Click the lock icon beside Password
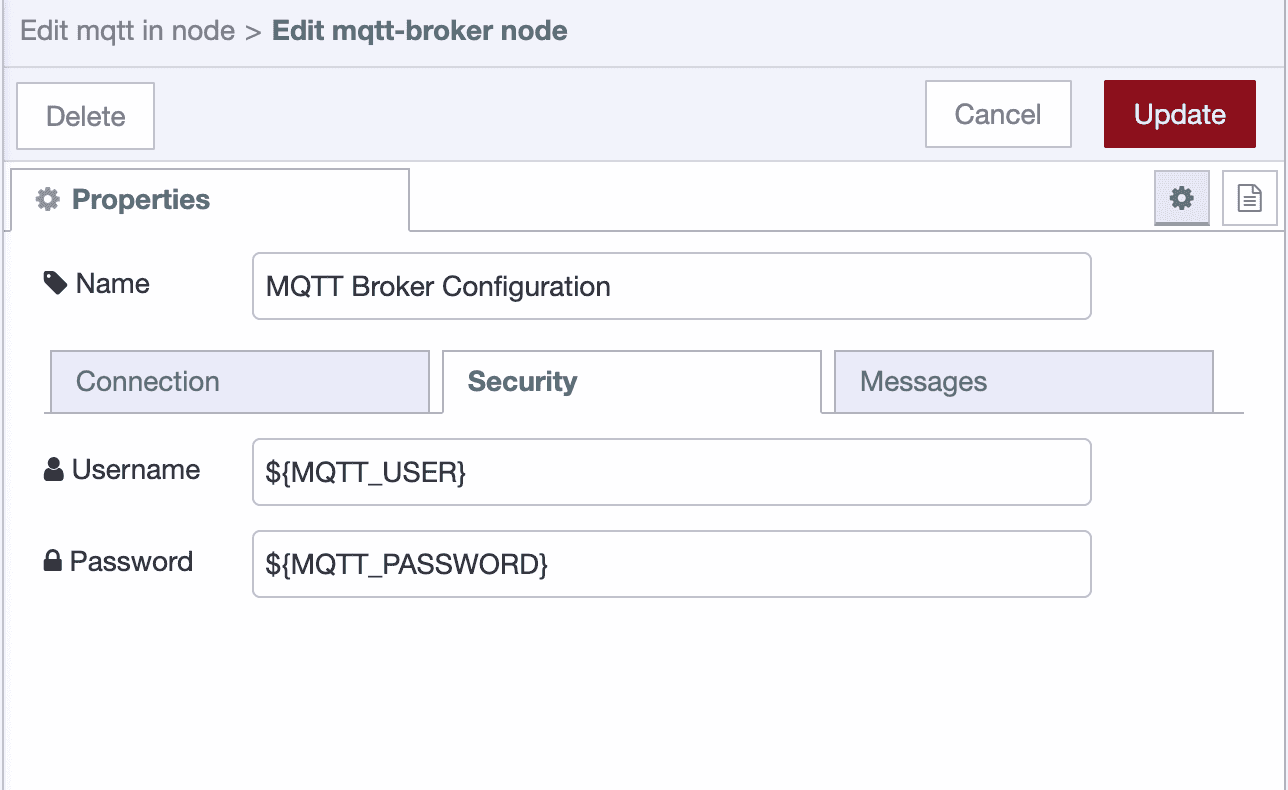This screenshot has width=1288, height=790. click(55, 561)
